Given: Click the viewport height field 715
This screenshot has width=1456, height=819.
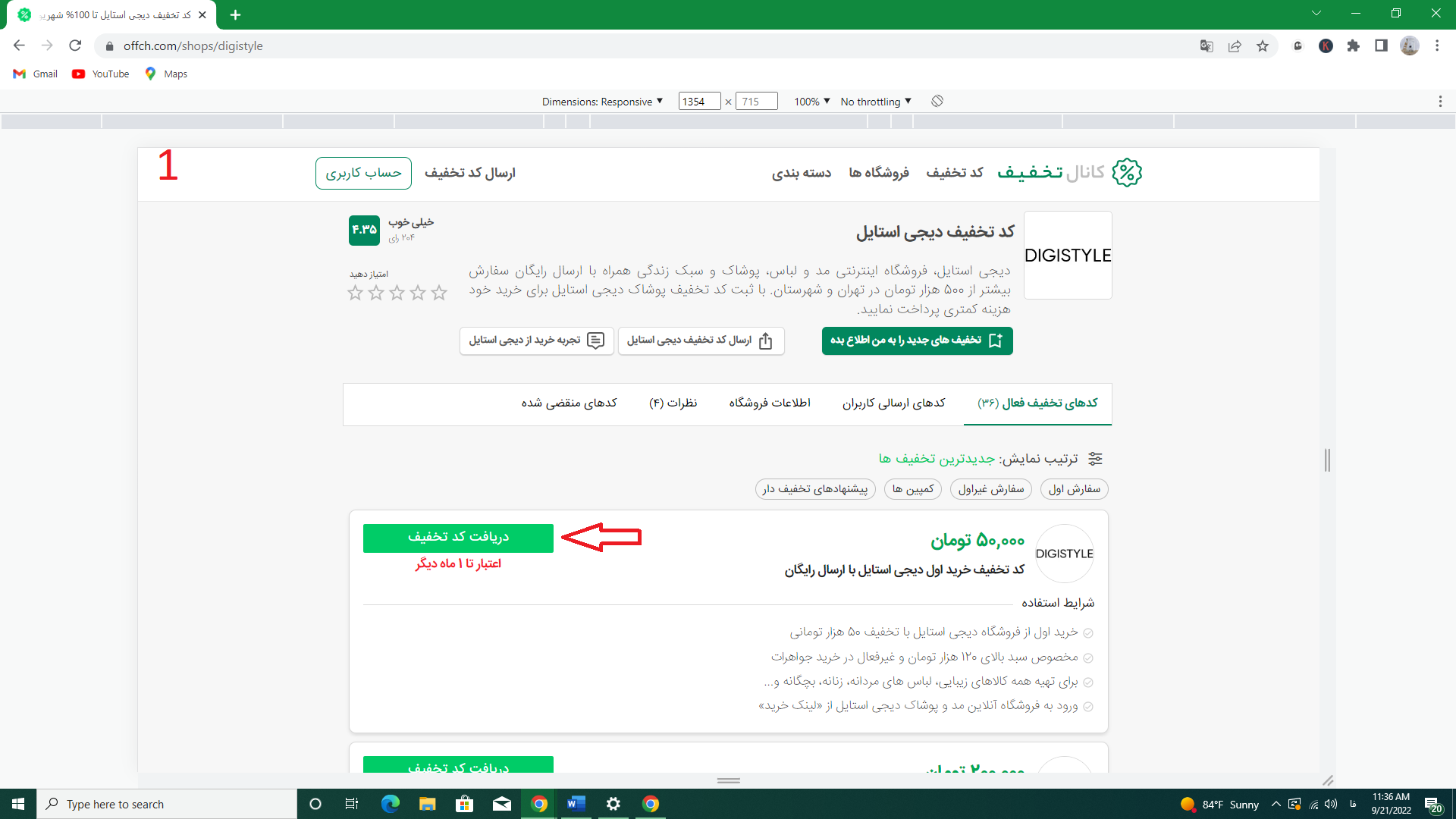Looking at the screenshot, I should click(x=756, y=102).
